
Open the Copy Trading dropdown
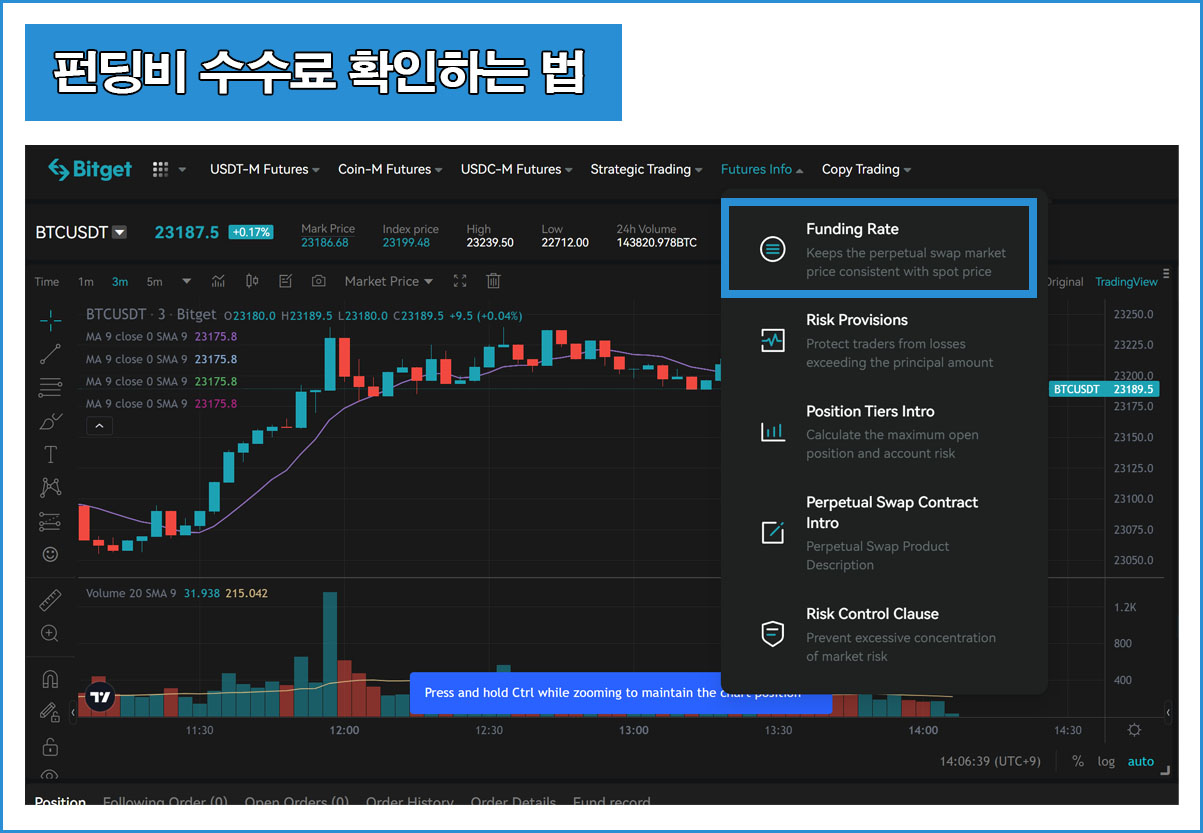tap(867, 170)
